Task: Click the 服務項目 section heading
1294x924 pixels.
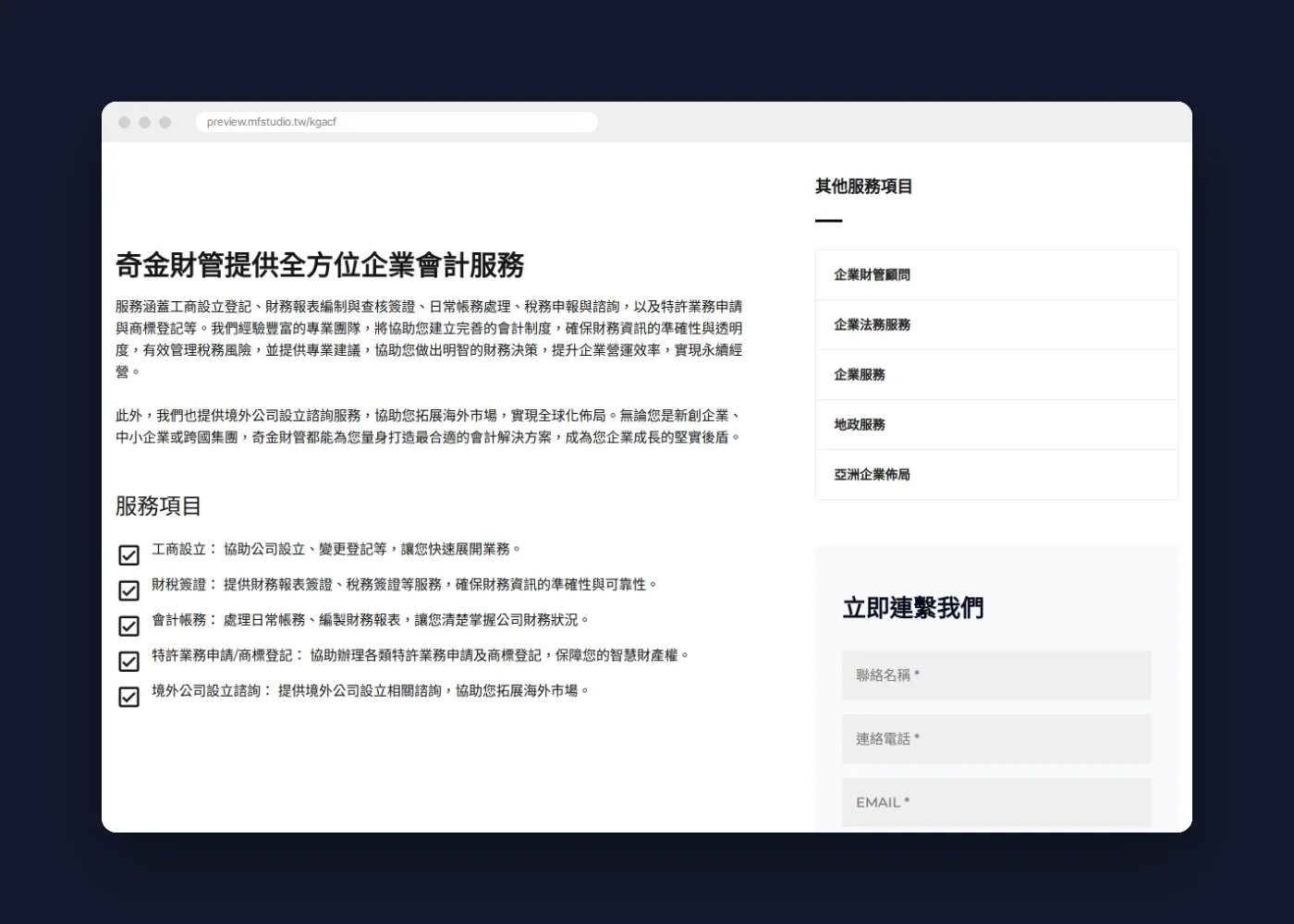Action: 158,506
